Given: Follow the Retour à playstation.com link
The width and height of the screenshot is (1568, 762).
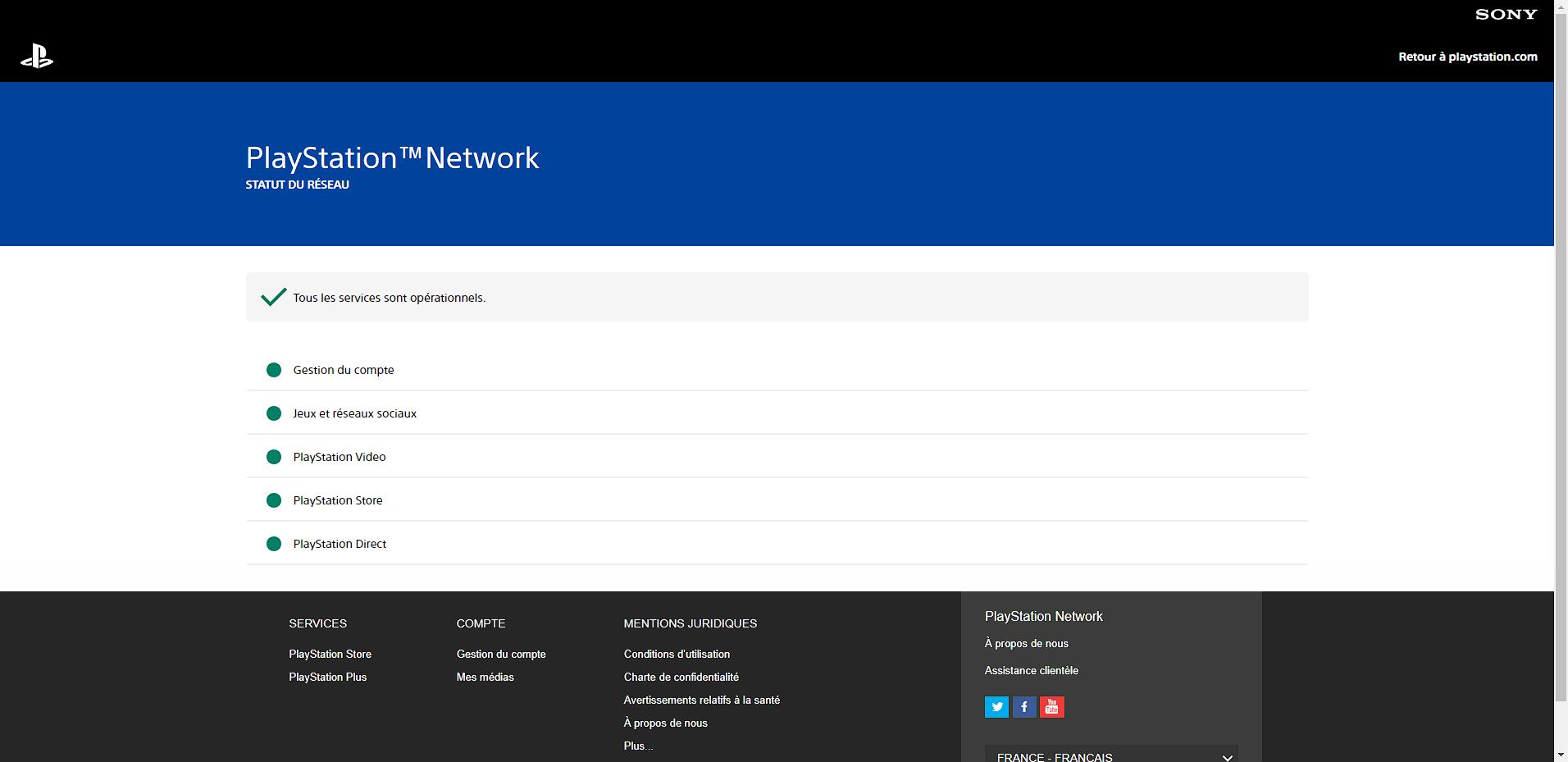Looking at the screenshot, I should (x=1467, y=57).
